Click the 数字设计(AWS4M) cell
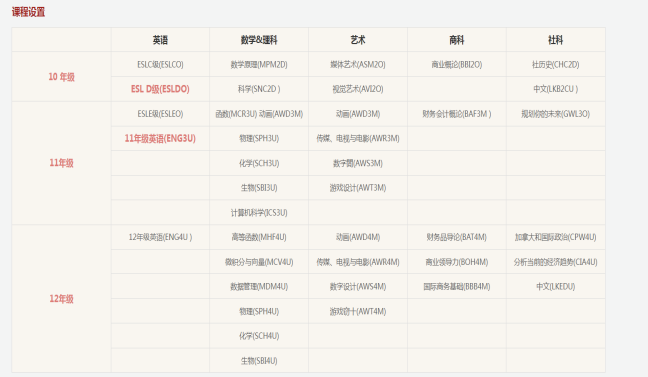The width and height of the screenshot is (648, 377). click(x=358, y=286)
